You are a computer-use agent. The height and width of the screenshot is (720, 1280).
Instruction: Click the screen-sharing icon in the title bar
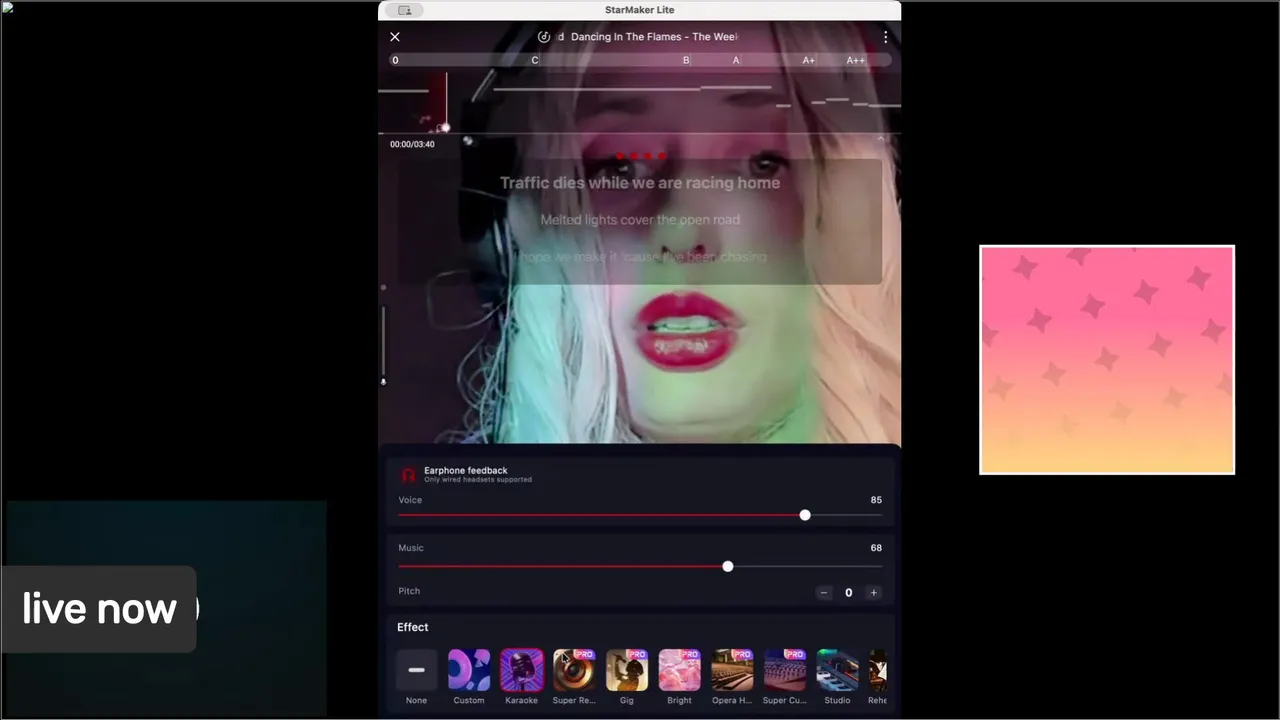click(x=404, y=10)
